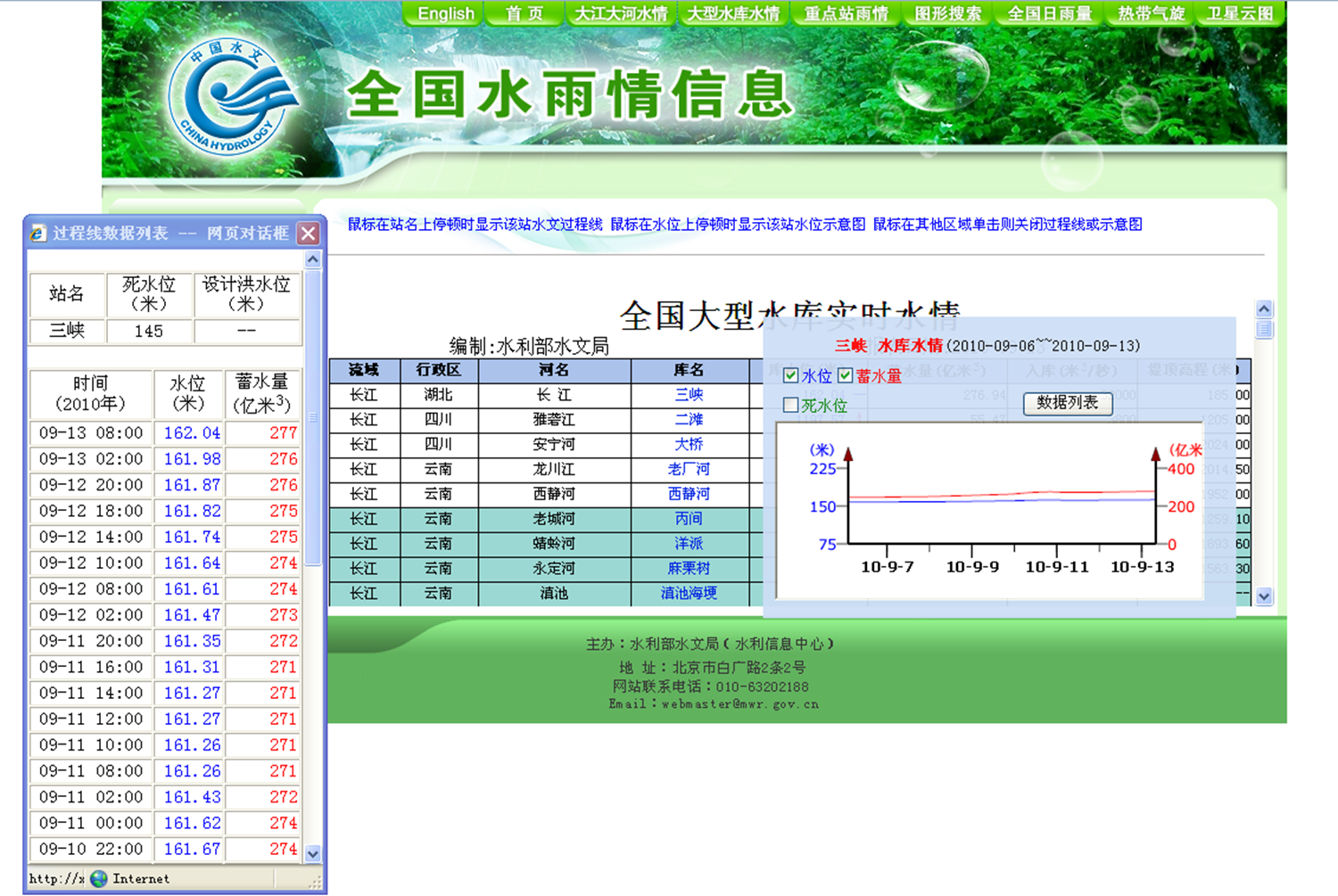The image size is (1338, 896).
Task: Close the 过程线数据列表 dialog
Action: point(309,234)
